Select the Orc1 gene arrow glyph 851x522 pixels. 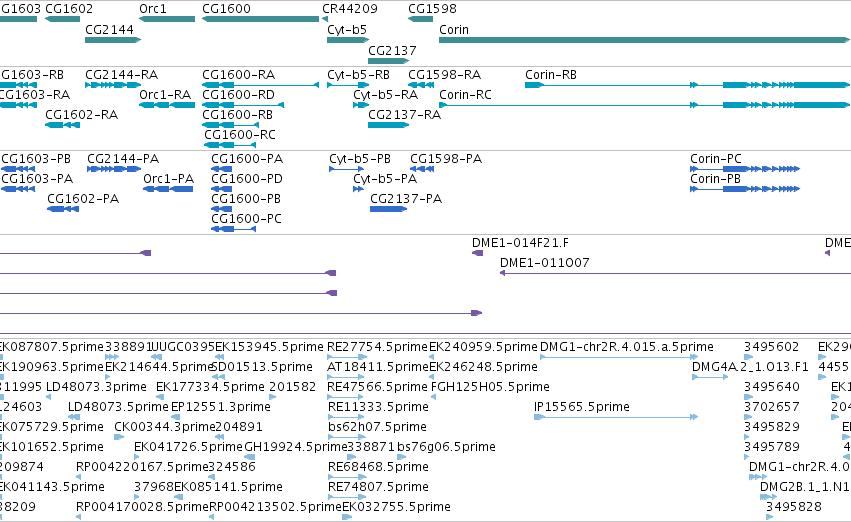(x=167, y=19)
